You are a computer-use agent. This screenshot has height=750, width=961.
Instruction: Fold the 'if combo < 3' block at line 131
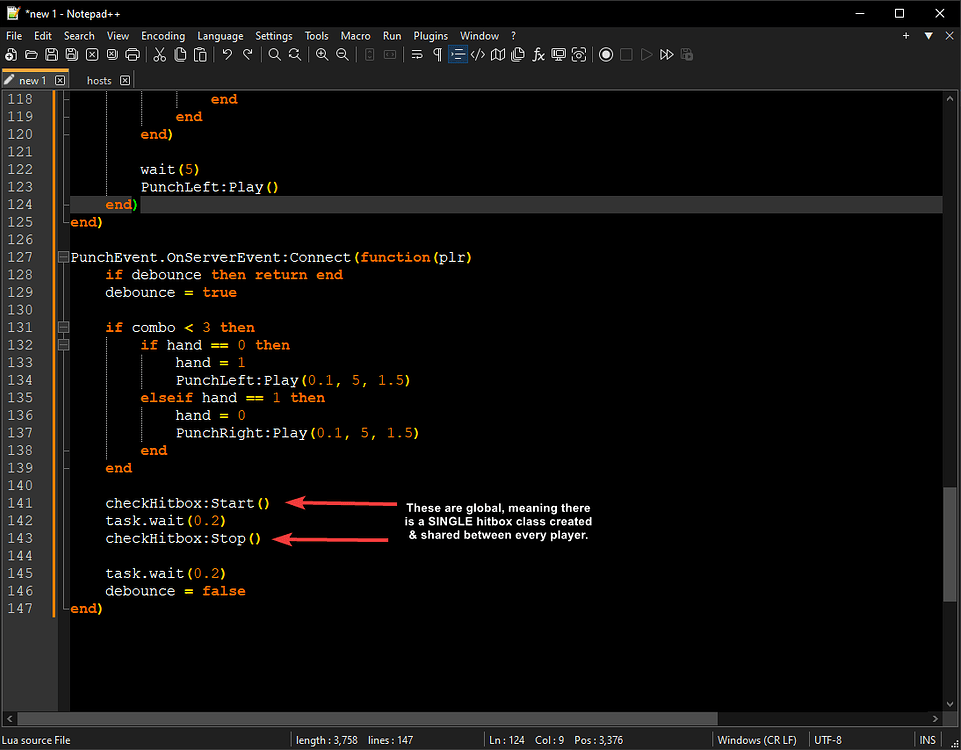click(62, 327)
